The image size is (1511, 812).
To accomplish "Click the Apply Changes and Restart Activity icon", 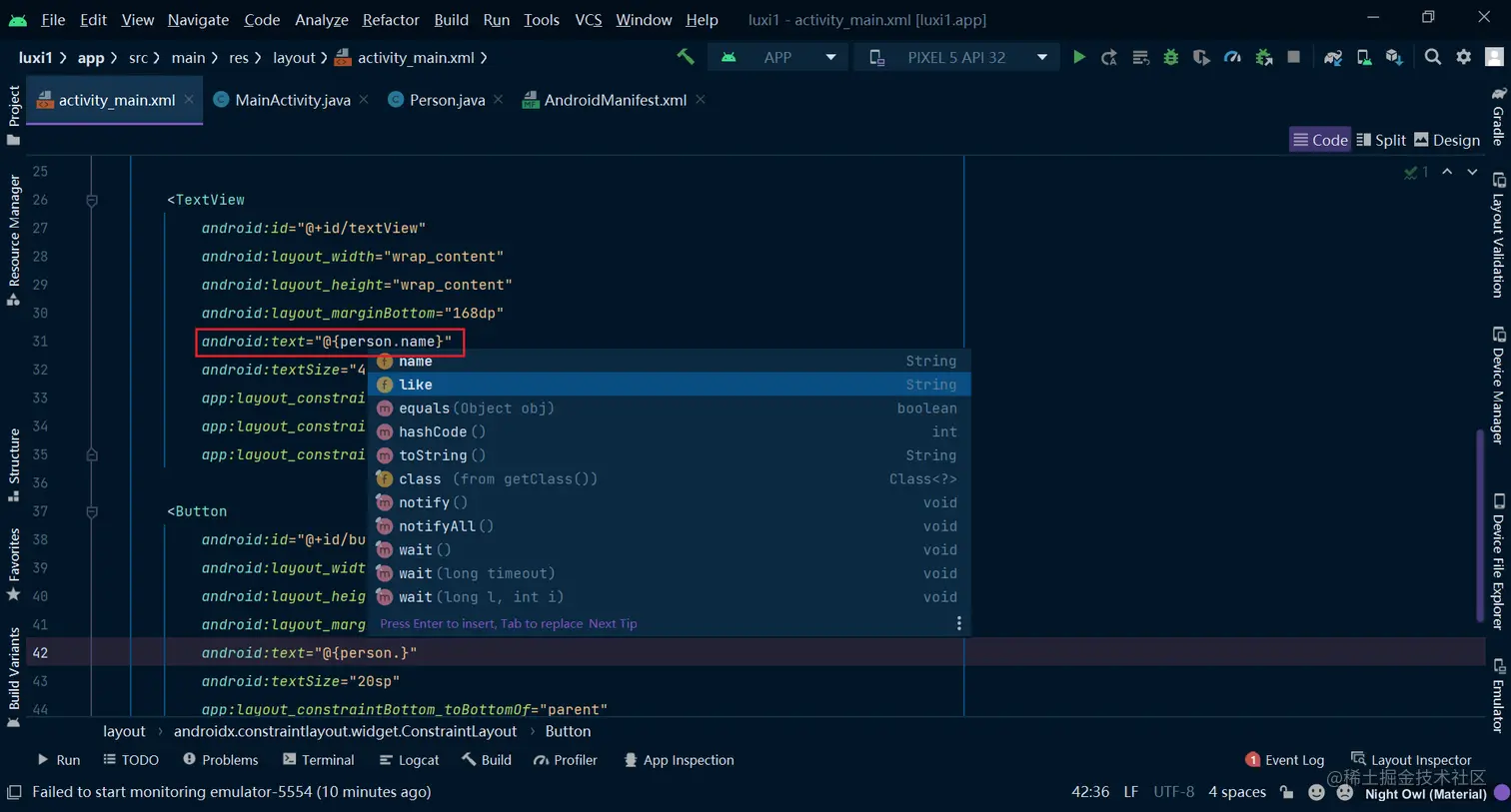I will pos(1109,57).
